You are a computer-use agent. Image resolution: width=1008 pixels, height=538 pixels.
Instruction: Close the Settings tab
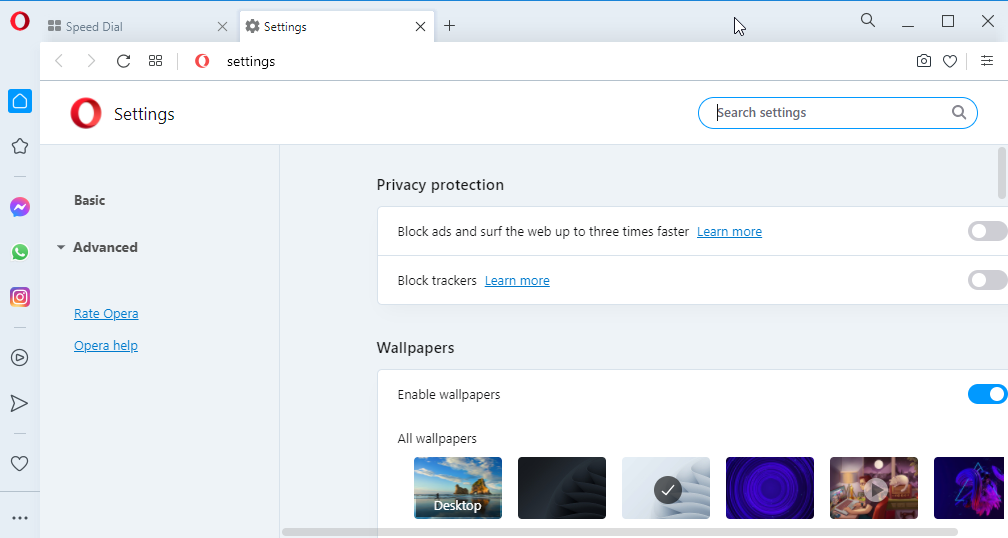(420, 26)
